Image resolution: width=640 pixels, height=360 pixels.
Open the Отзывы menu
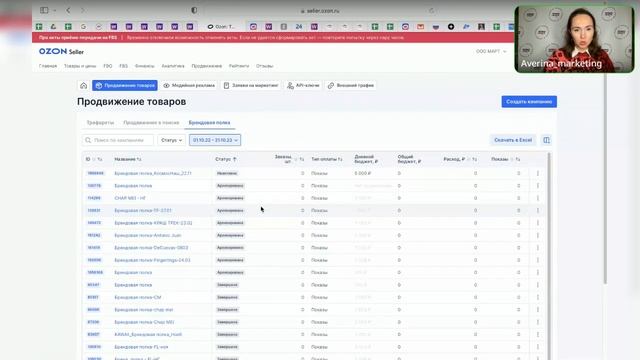pos(264,66)
